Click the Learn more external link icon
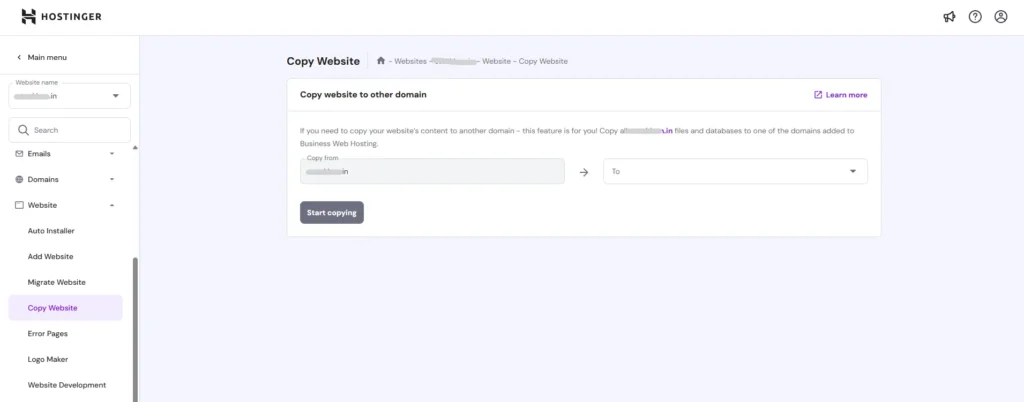 pyautogui.click(x=818, y=95)
